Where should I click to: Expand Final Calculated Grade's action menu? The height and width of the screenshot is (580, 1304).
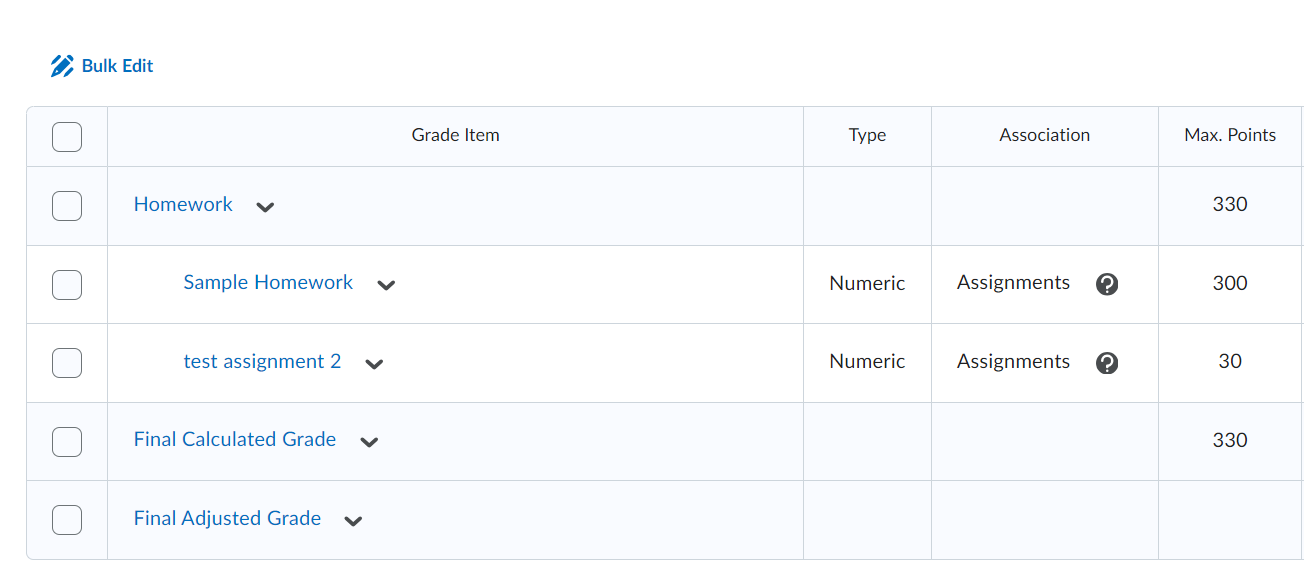[369, 442]
